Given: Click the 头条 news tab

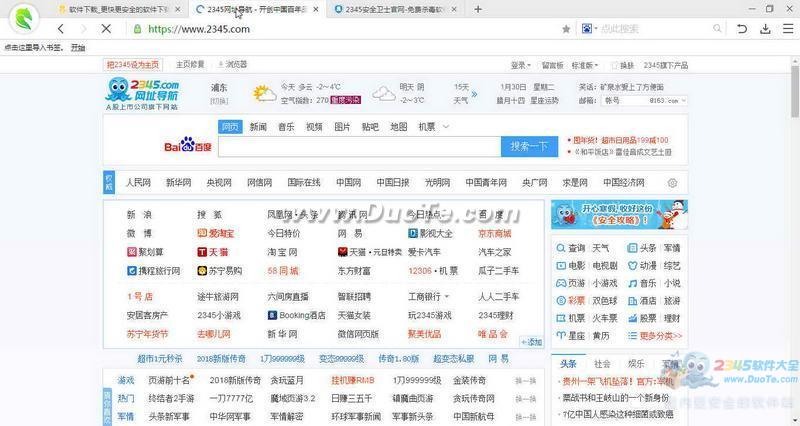Looking at the screenshot, I should coord(568,364).
